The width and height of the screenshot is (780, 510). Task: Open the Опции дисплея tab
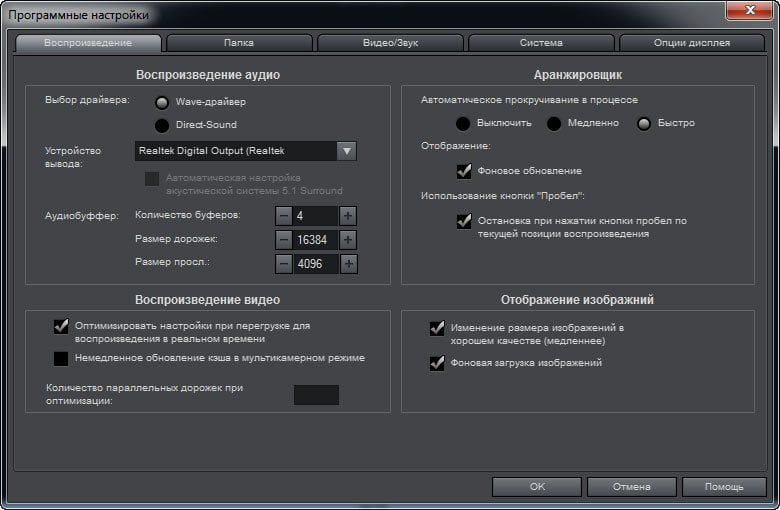pyautogui.click(x=692, y=43)
